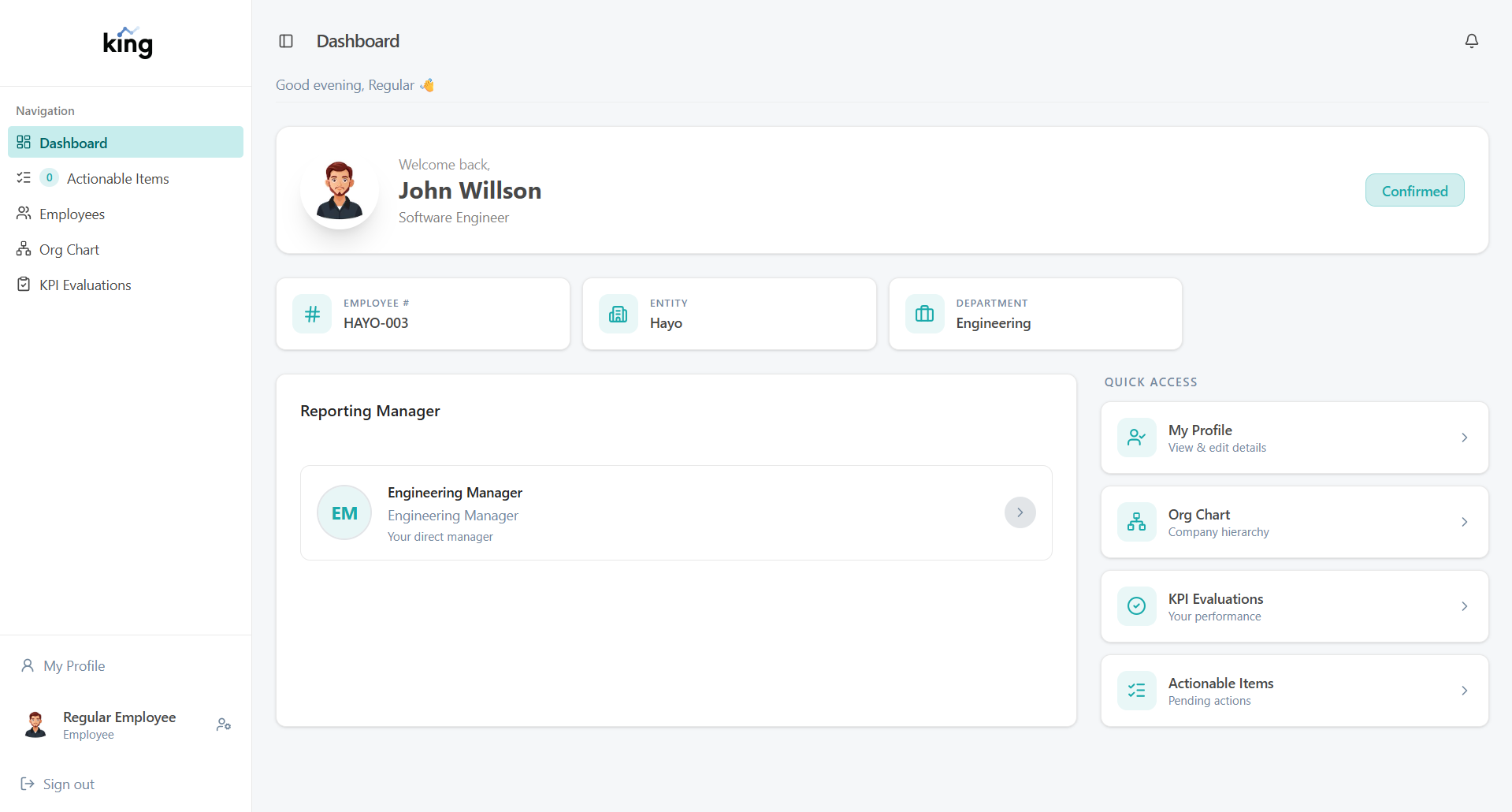Open KPI Evaluations 'Your performance' card

(1295, 606)
